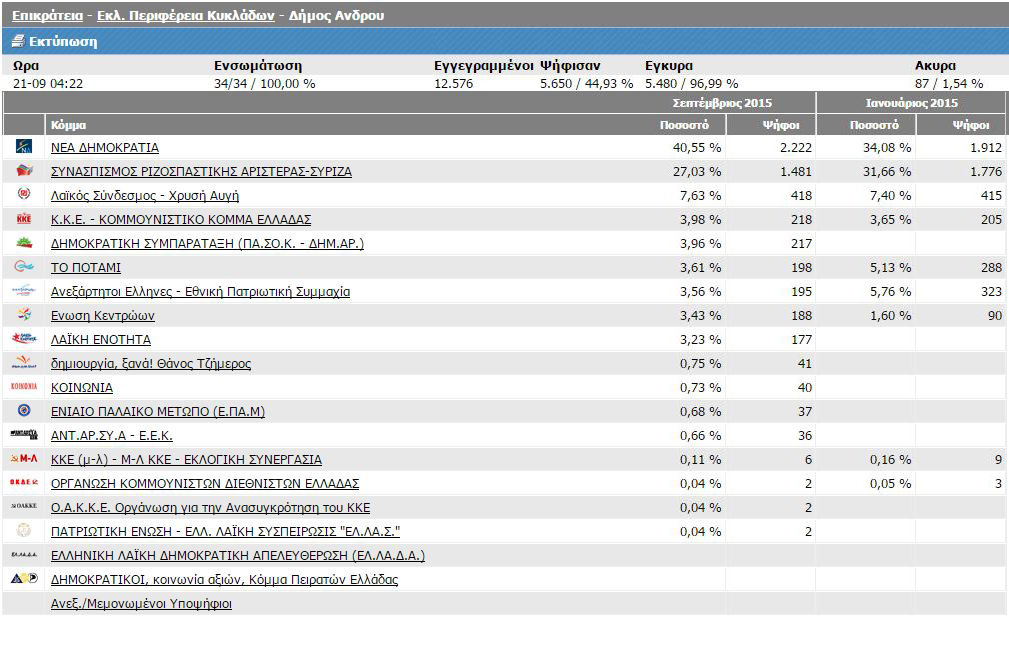1009x658 pixels.
Task: Open the ΝΕΑ ΔΗΜΟΚΡΑΤΙΑ party link
Action: [105, 147]
